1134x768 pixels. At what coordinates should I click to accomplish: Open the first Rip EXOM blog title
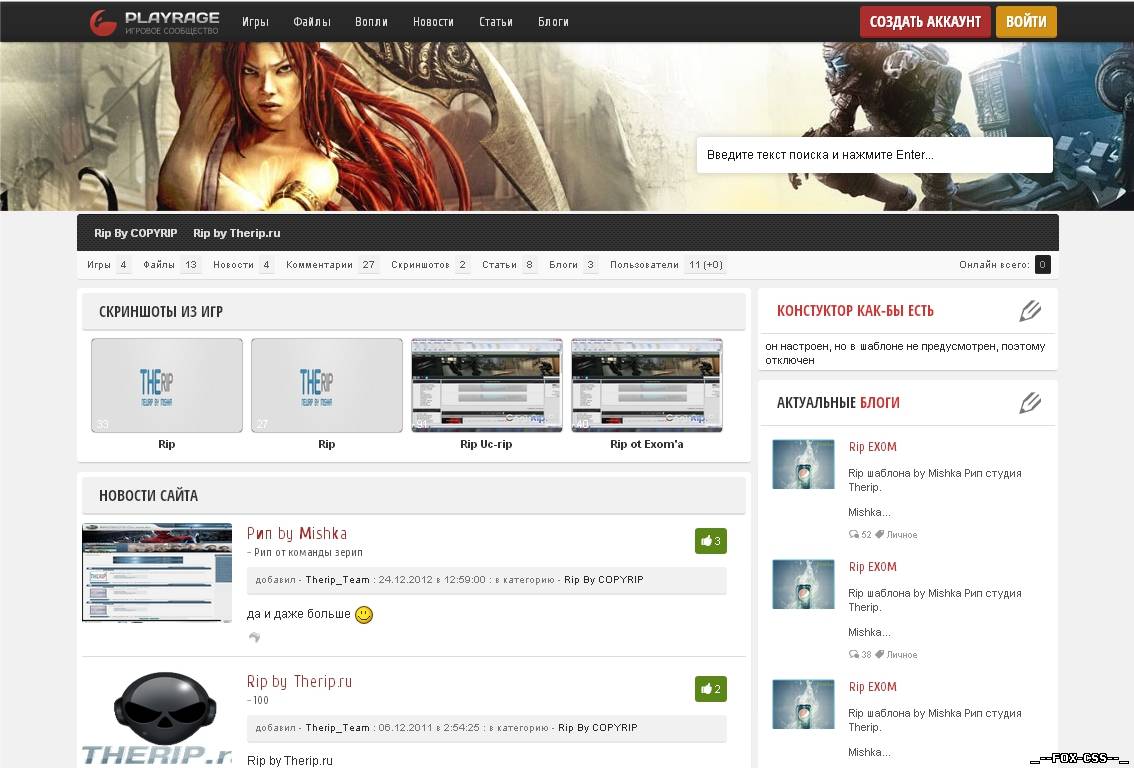coord(872,447)
